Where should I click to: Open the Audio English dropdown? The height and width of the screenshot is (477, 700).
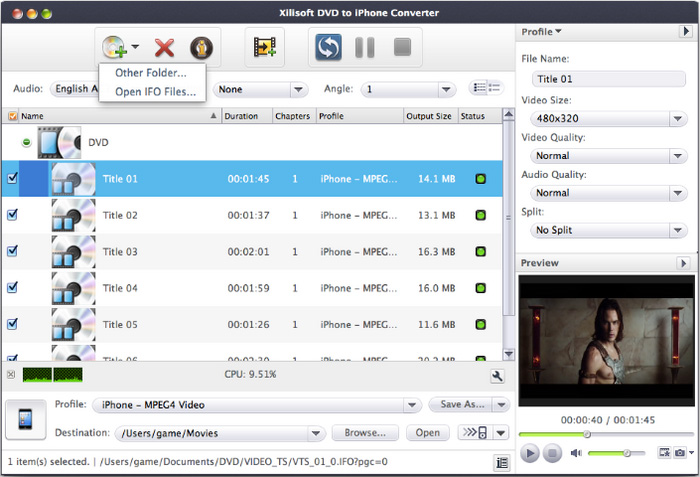(75, 89)
